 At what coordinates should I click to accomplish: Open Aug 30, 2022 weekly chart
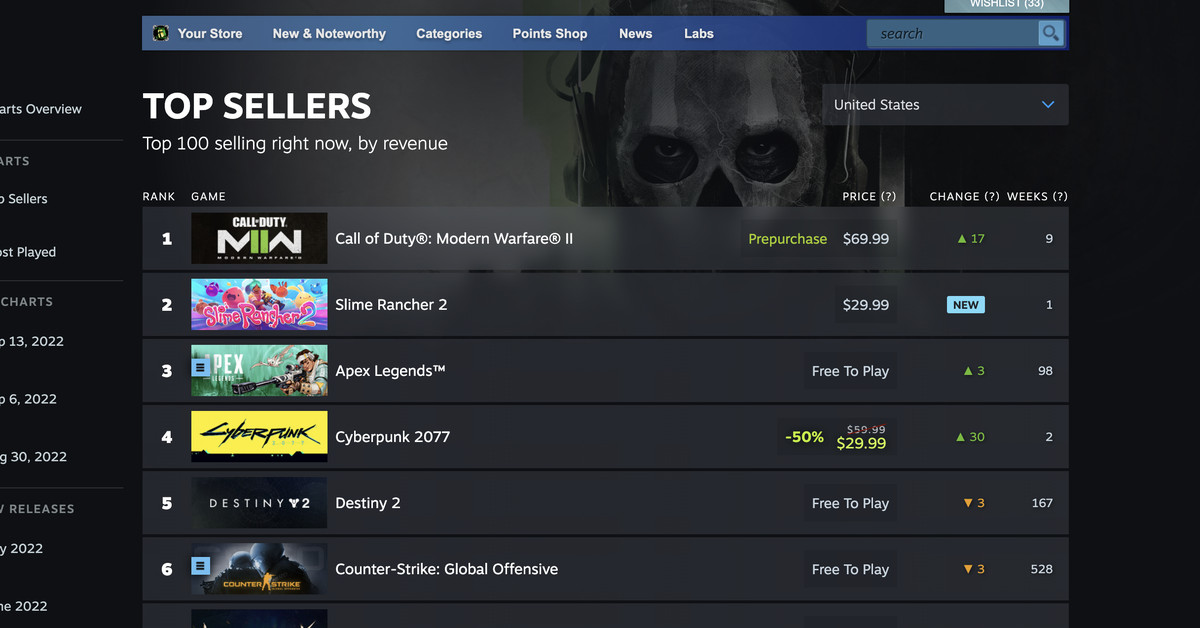pyautogui.click(x=33, y=457)
